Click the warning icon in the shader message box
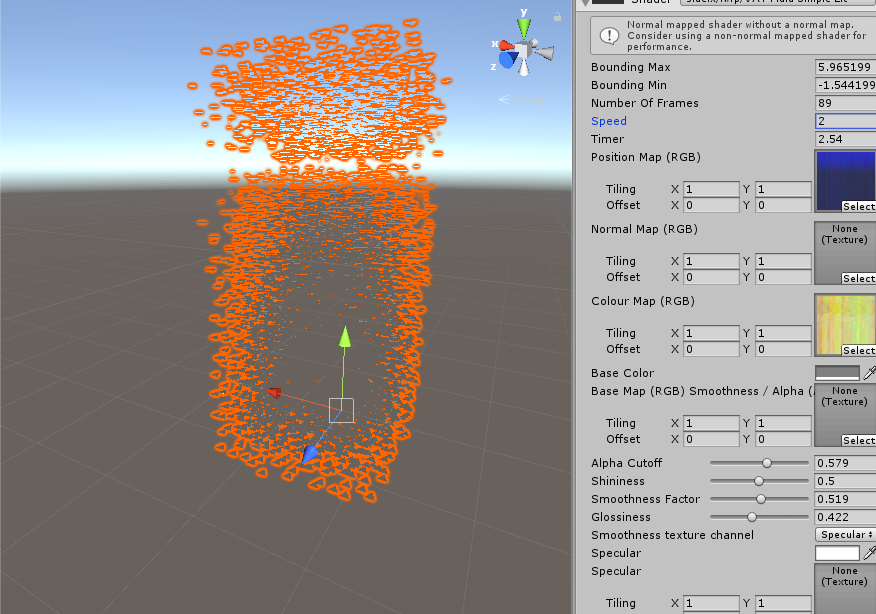Viewport: 876px width, 614px height. (610, 34)
